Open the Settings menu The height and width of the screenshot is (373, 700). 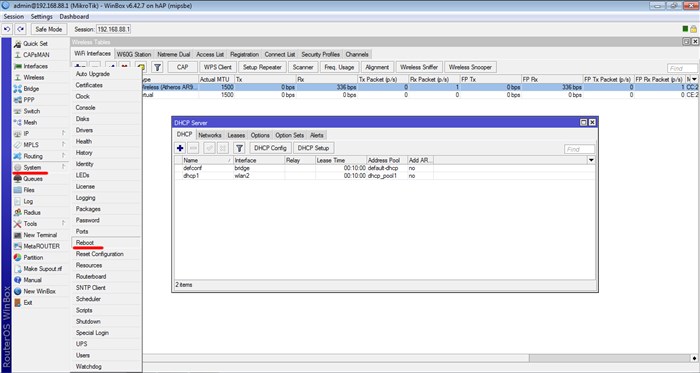42,17
